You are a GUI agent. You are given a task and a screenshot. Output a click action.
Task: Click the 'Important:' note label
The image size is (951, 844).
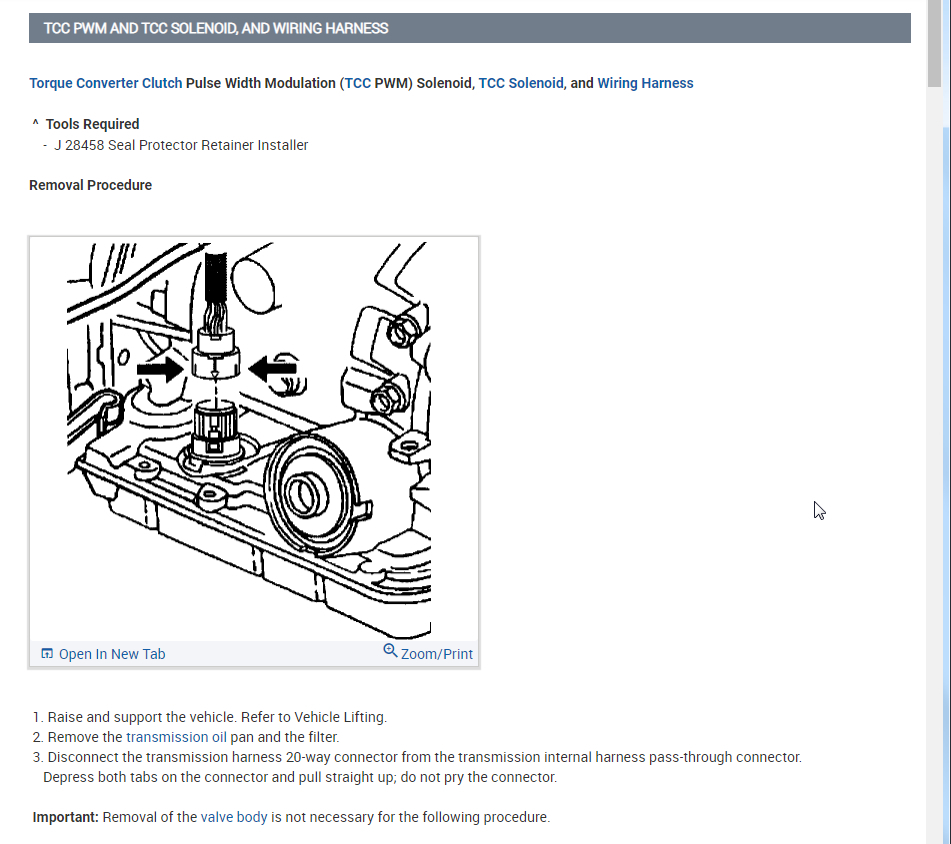(66, 817)
